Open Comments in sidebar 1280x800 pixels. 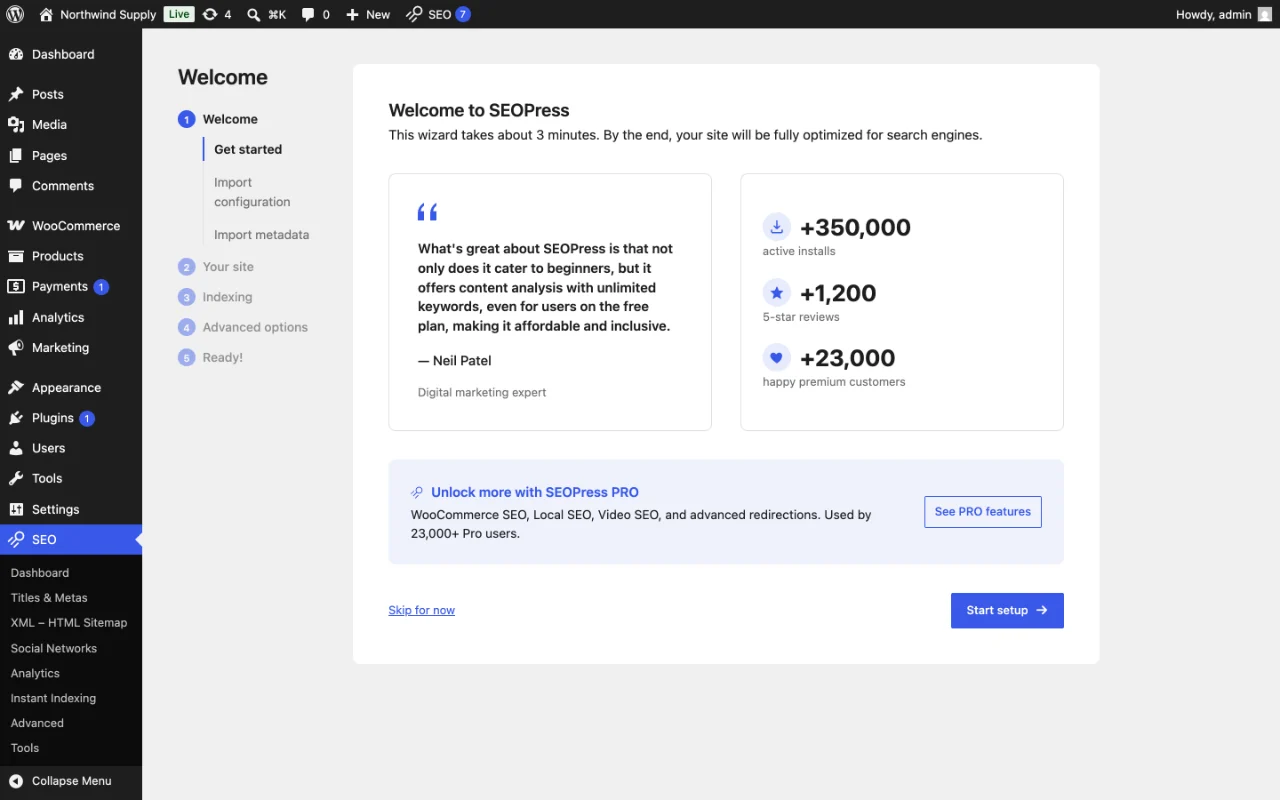coord(71,185)
